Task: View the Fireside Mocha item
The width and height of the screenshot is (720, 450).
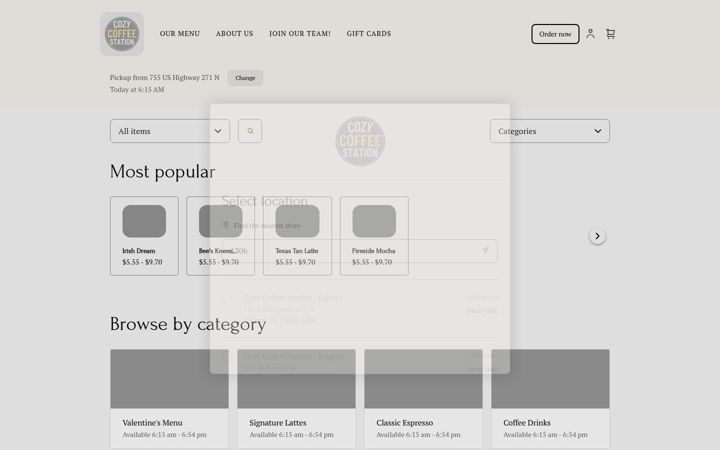Action: click(x=374, y=236)
